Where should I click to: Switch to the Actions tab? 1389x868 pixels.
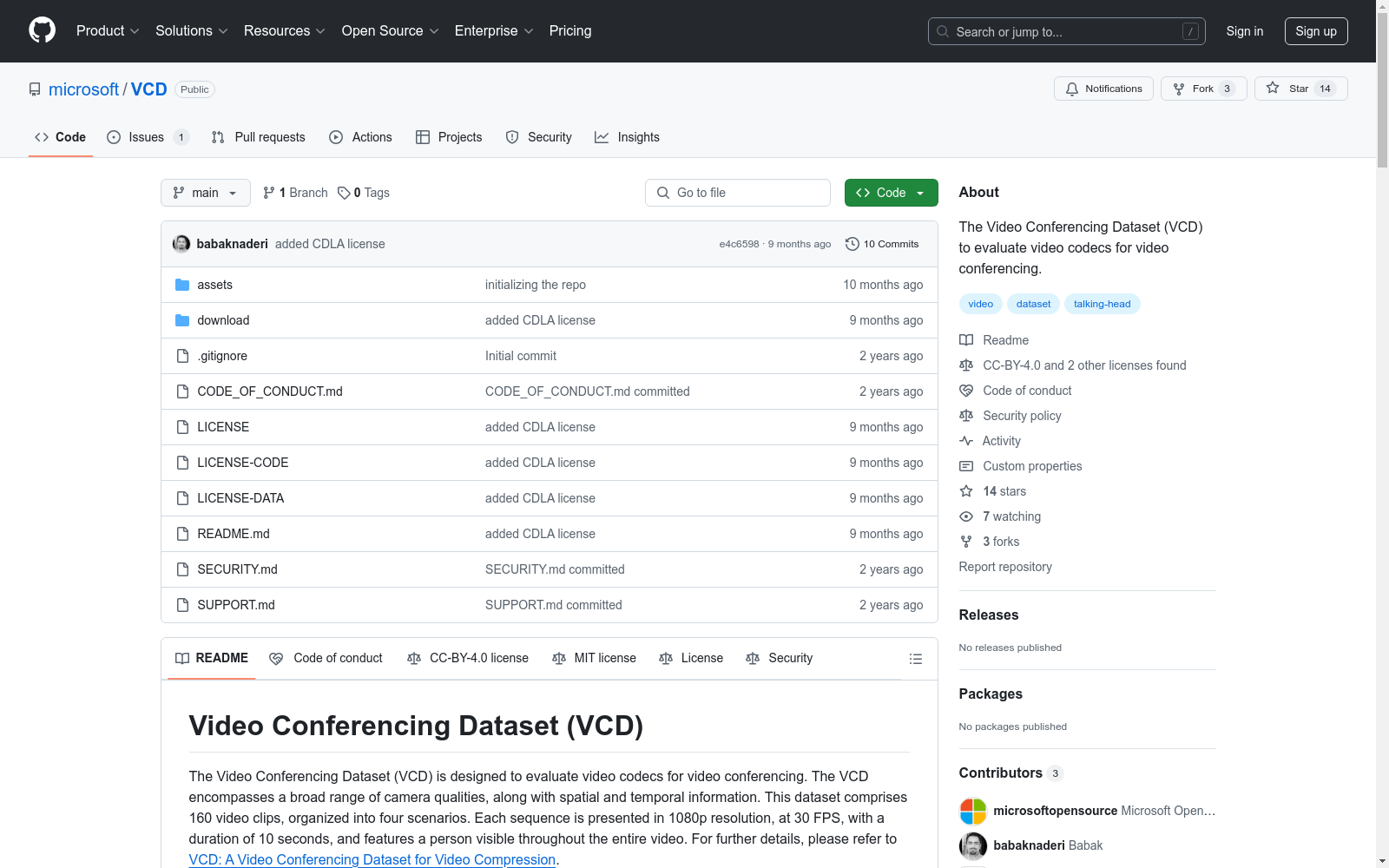click(361, 137)
